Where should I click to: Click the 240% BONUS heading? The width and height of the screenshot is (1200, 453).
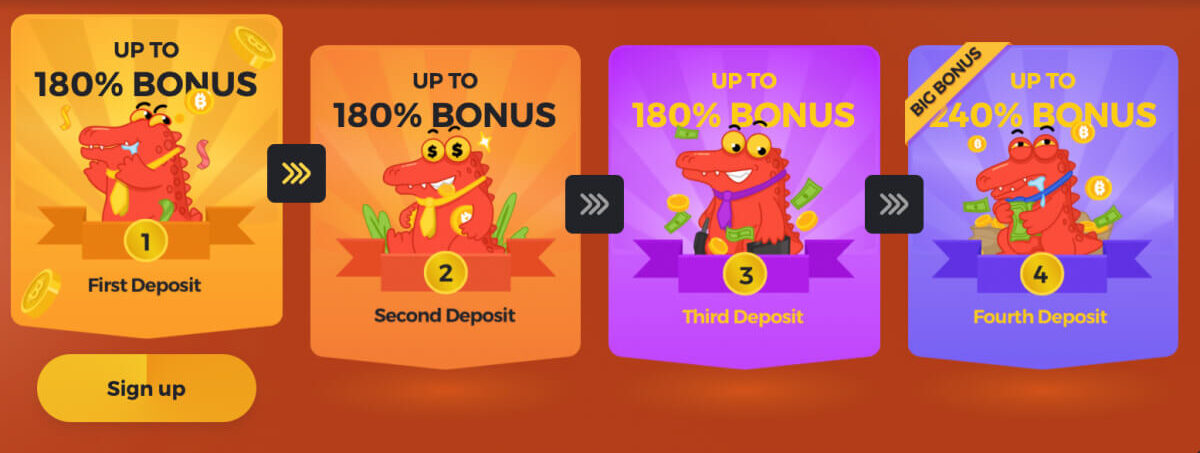1043,114
